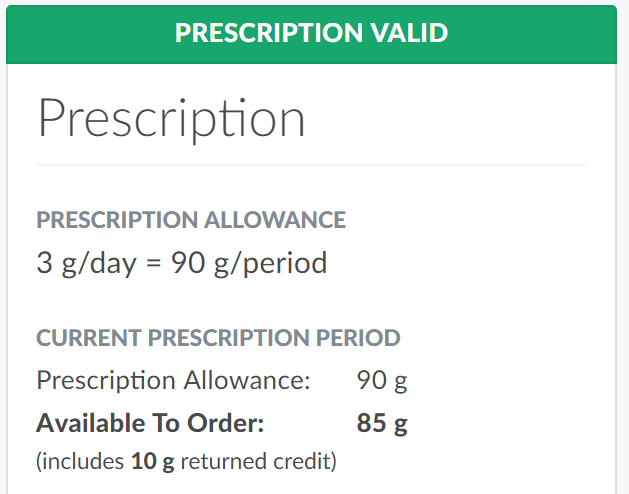Click the divider line under the Prescription heading
The height and width of the screenshot is (494, 629).
[x=311, y=164]
